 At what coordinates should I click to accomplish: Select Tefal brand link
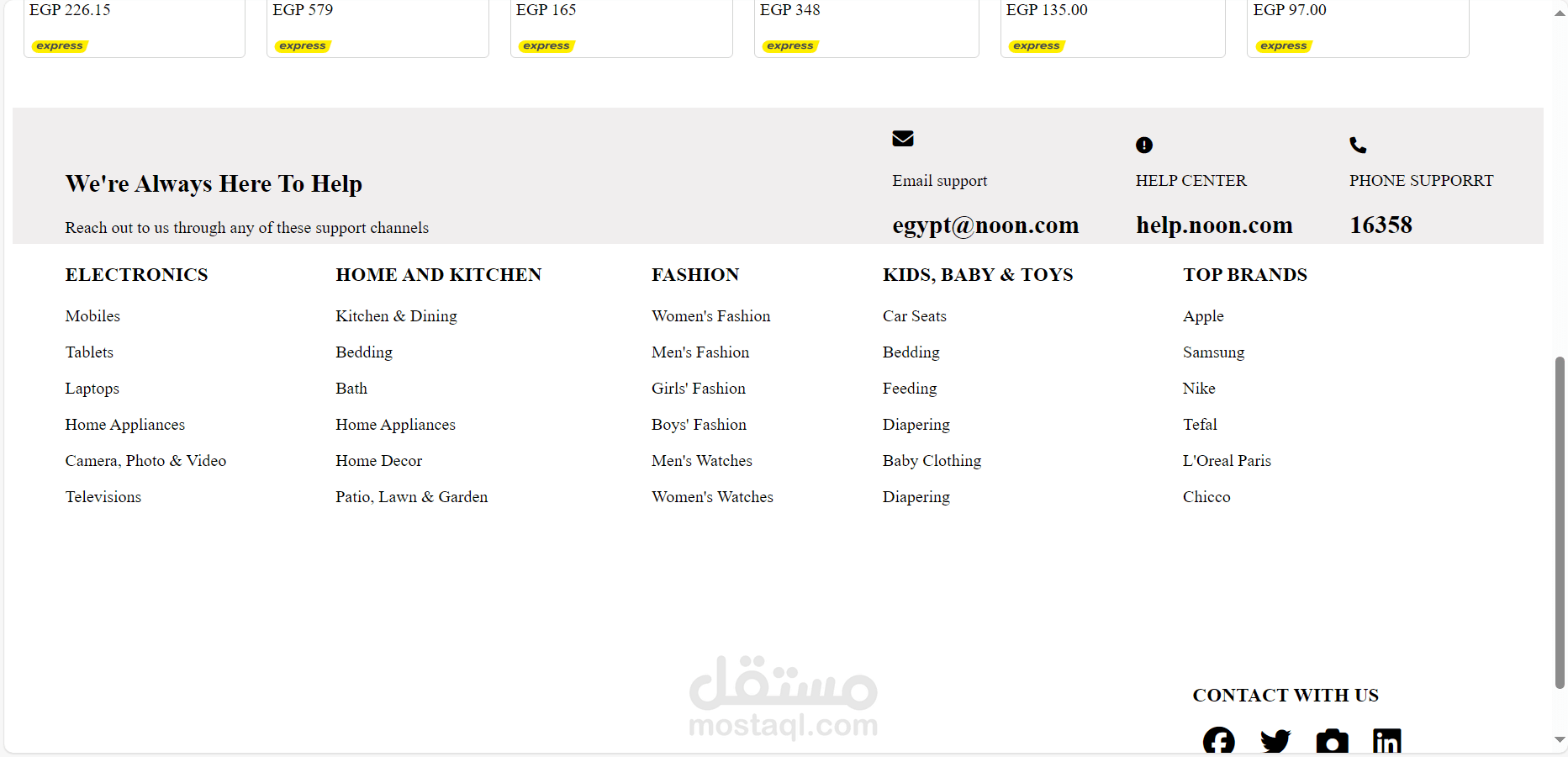pos(1200,425)
